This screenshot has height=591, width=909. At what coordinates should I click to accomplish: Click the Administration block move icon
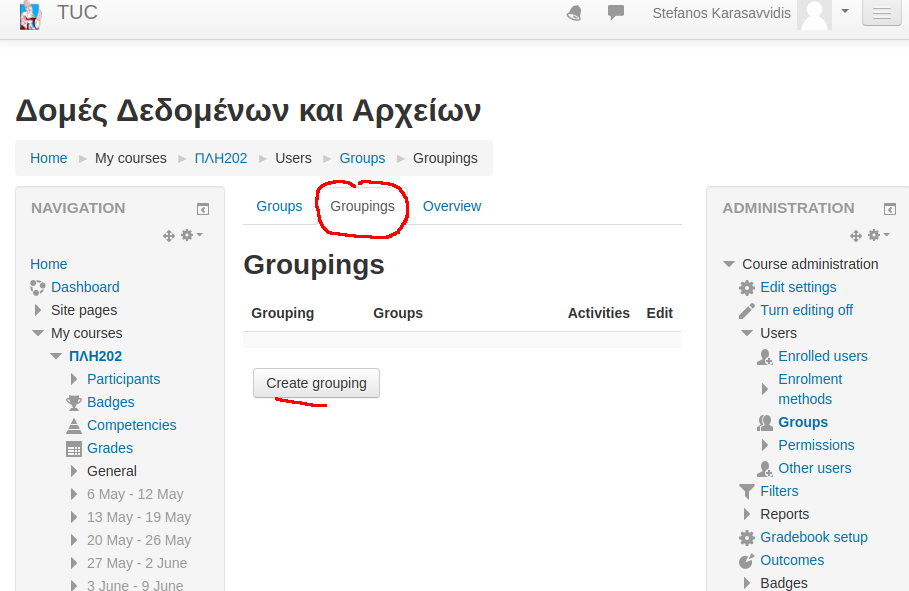coord(855,235)
